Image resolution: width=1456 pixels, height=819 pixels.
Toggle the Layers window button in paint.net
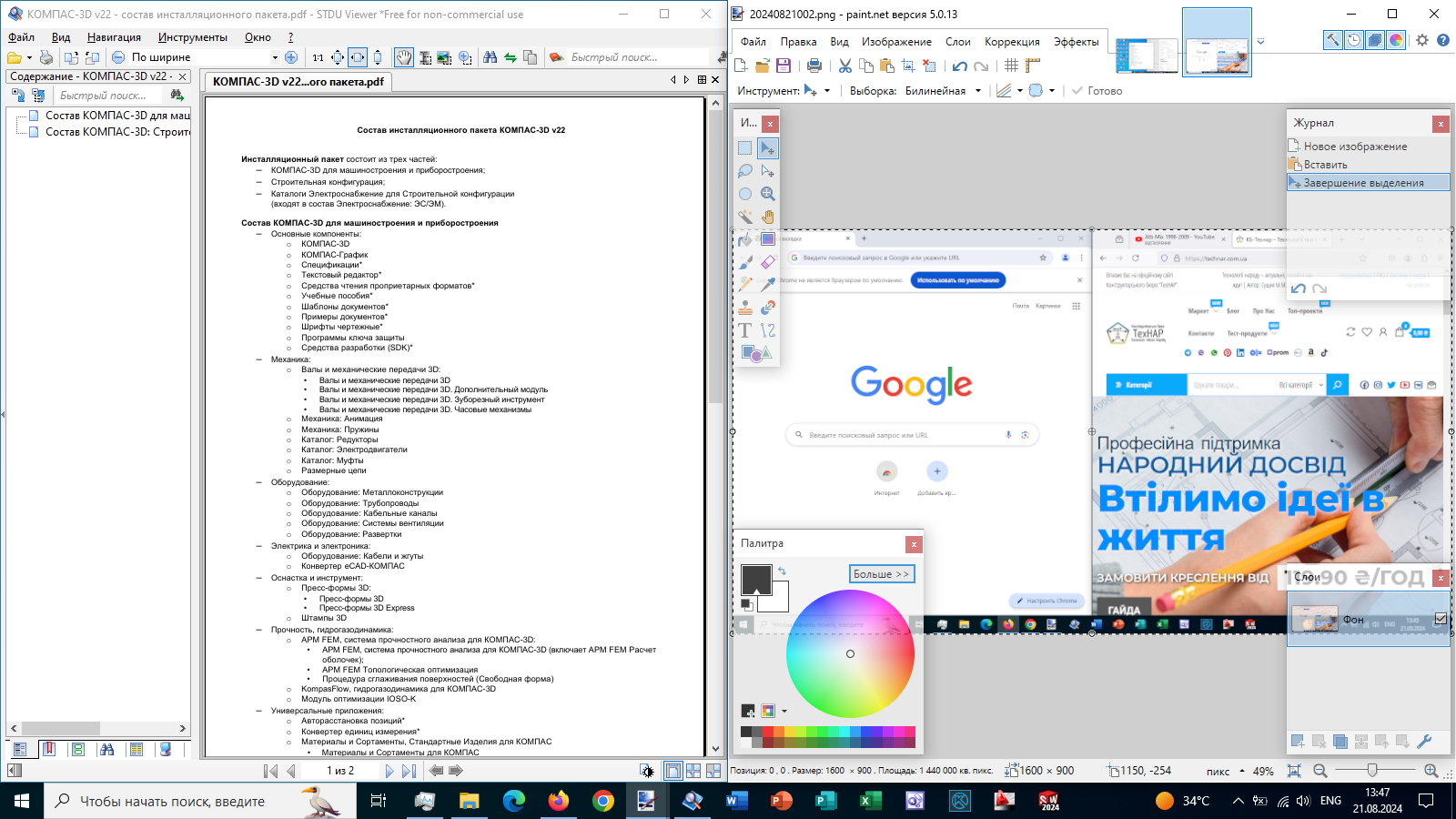click(1375, 40)
